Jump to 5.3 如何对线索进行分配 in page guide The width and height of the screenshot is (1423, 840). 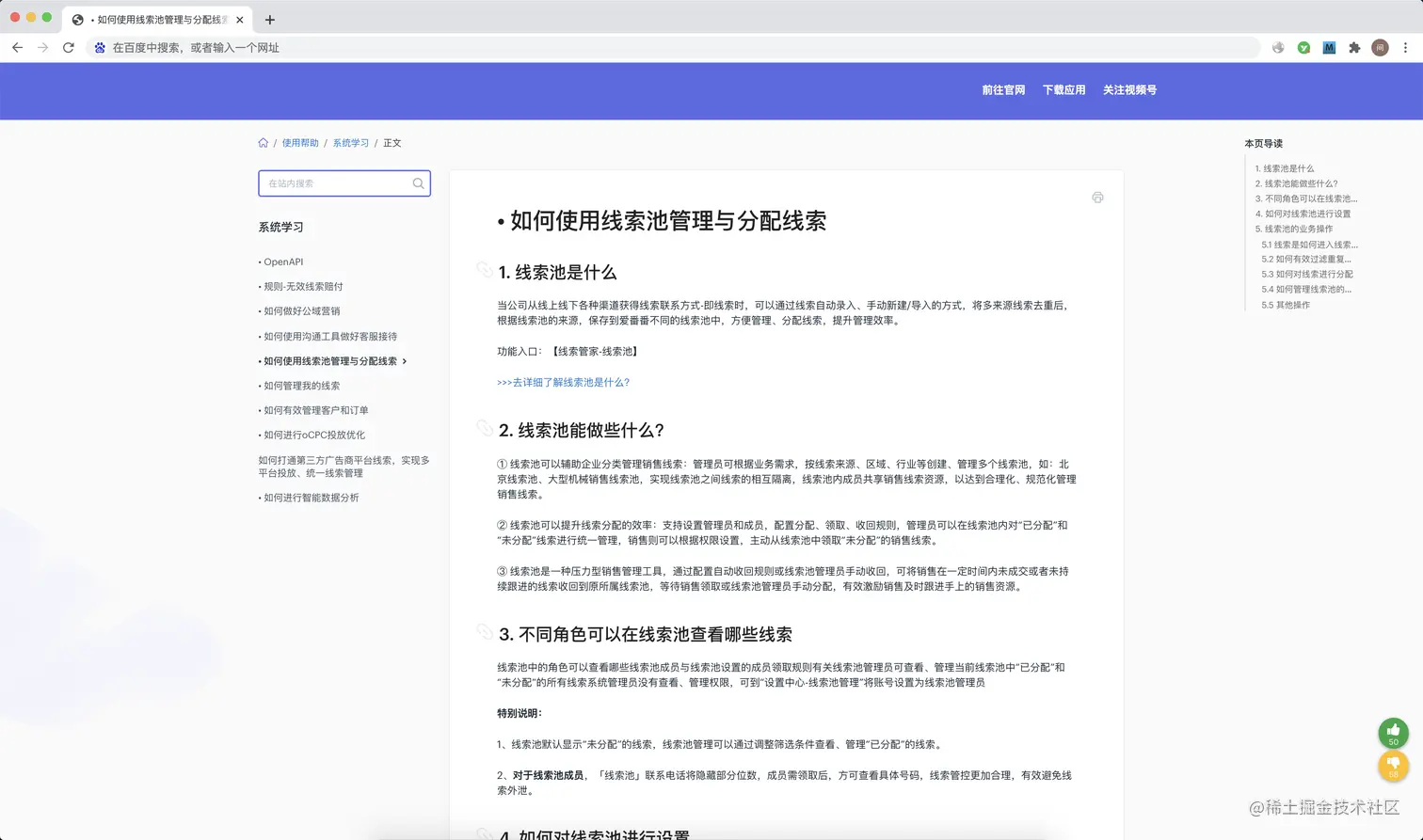pyautogui.click(x=1307, y=275)
